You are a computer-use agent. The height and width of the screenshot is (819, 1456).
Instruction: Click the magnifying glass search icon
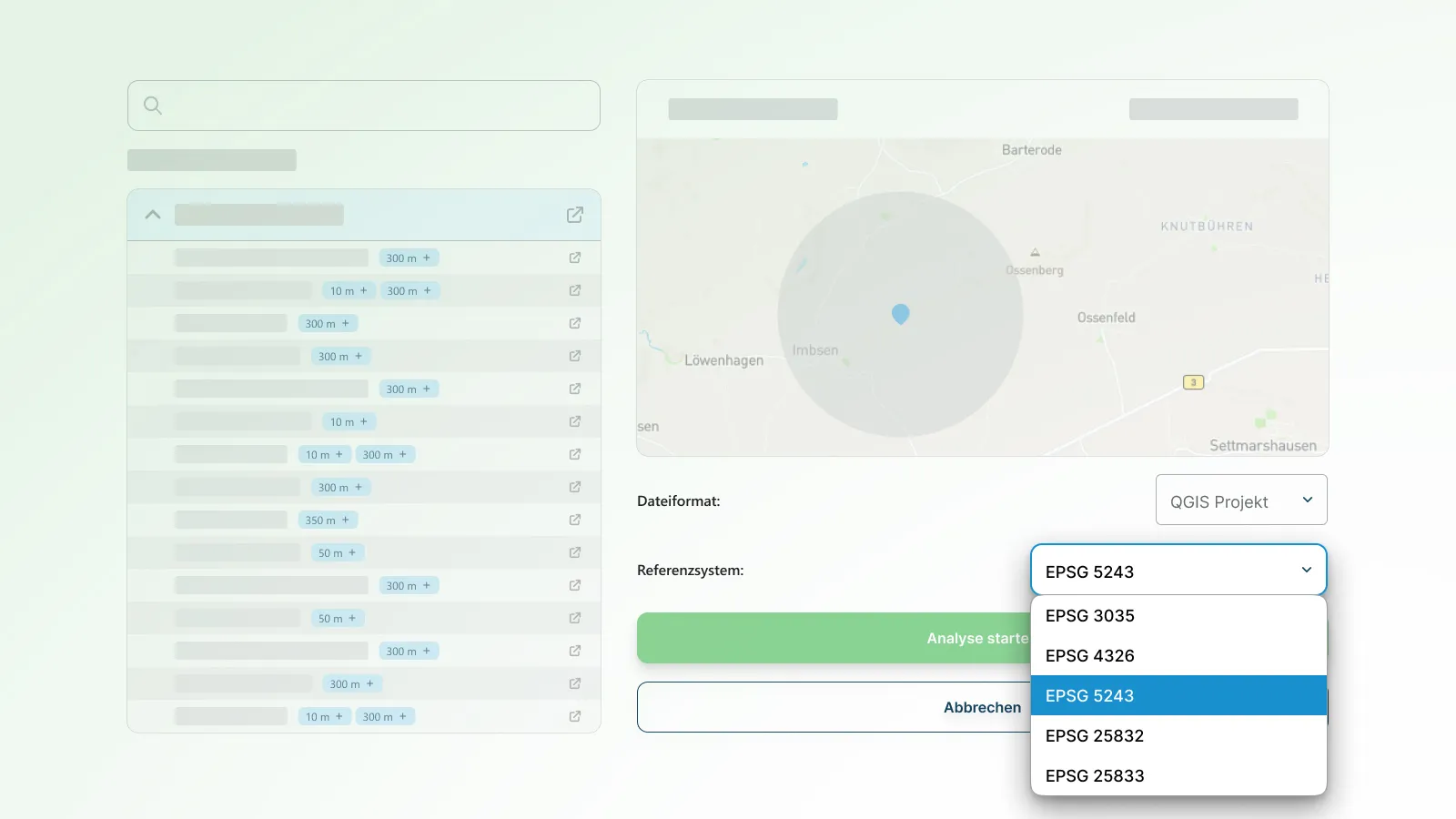click(x=153, y=106)
